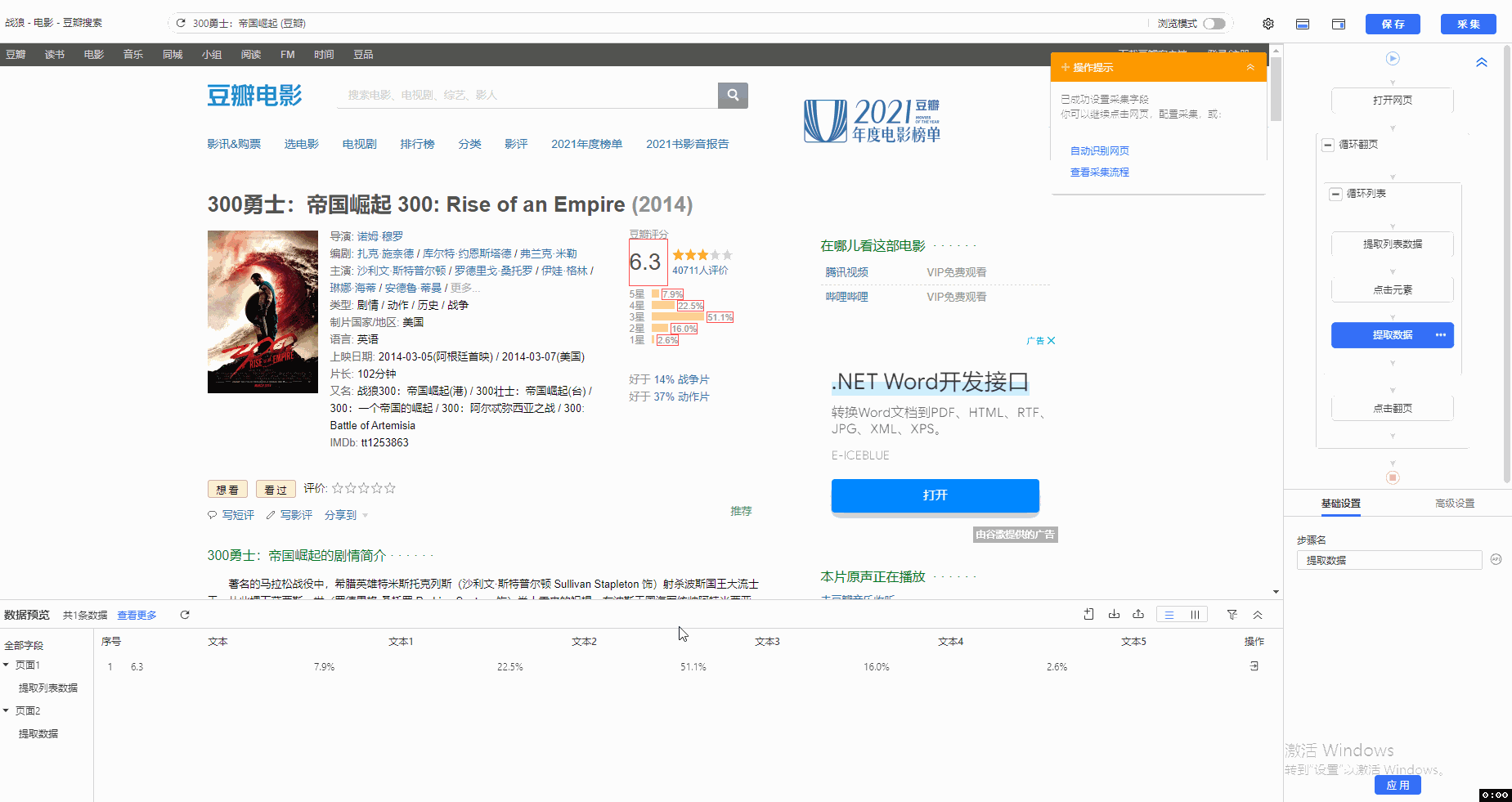Open the settings gear icon

point(1268,24)
